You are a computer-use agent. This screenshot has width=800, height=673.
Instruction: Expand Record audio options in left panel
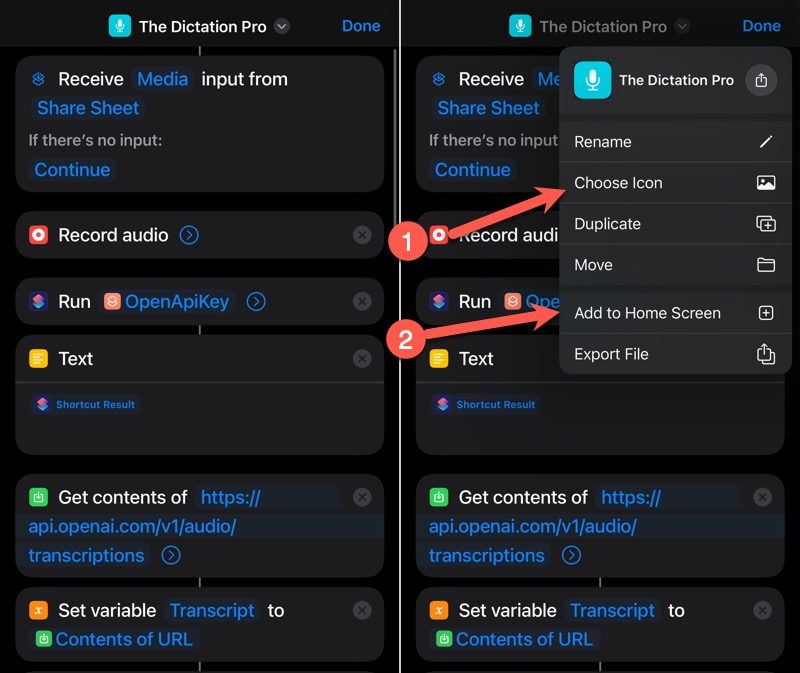point(189,235)
